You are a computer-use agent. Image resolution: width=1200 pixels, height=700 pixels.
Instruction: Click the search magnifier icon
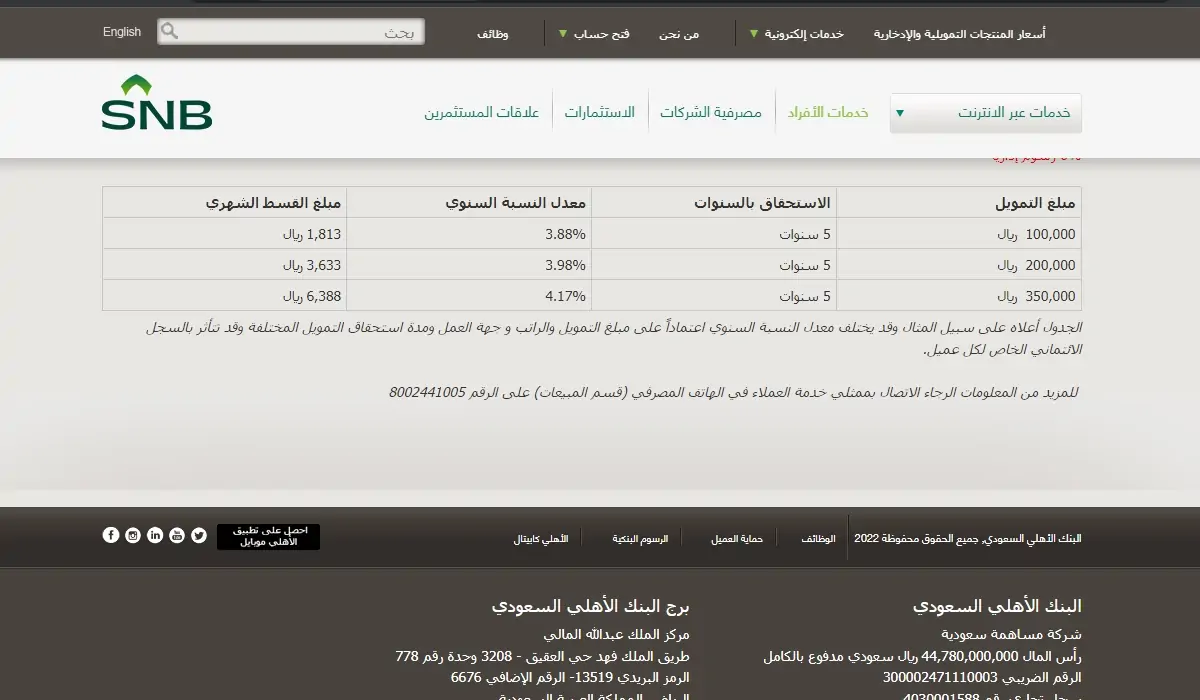(x=170, y=32)
